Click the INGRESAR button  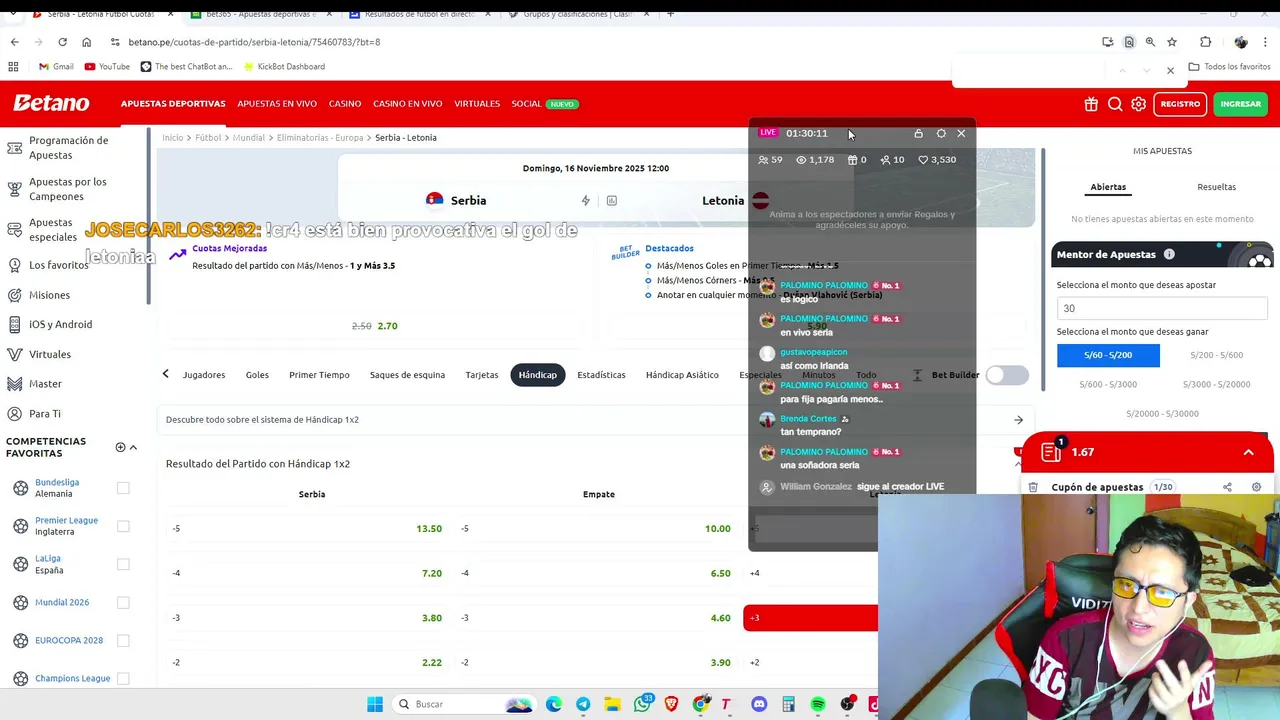(1240, 104)
